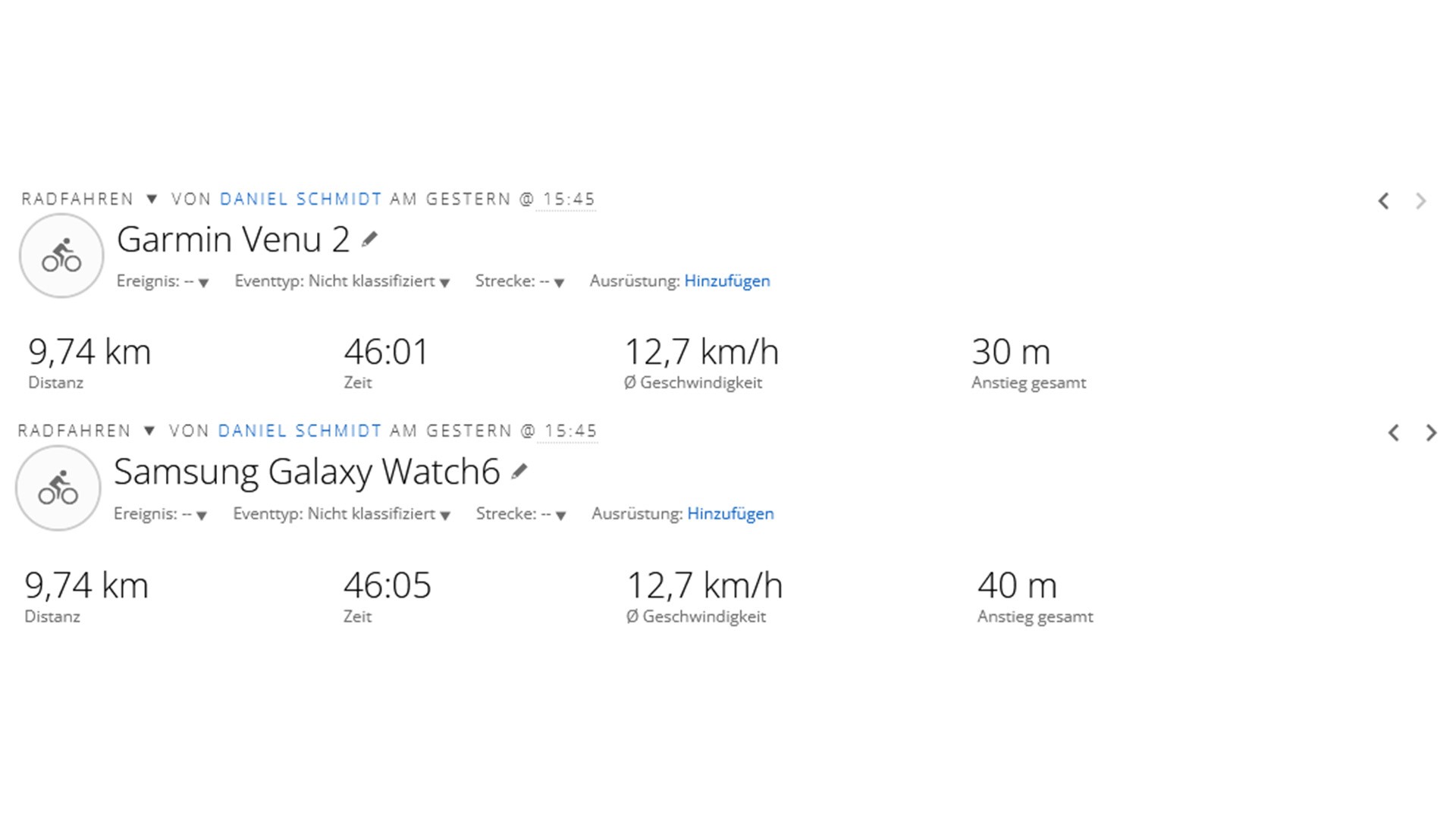Expand the Strecke dropdown under Samsung Galaxy Watch6
Image resolution: width=1456 pixels, height=819 pixels.
tap(560, 516)
